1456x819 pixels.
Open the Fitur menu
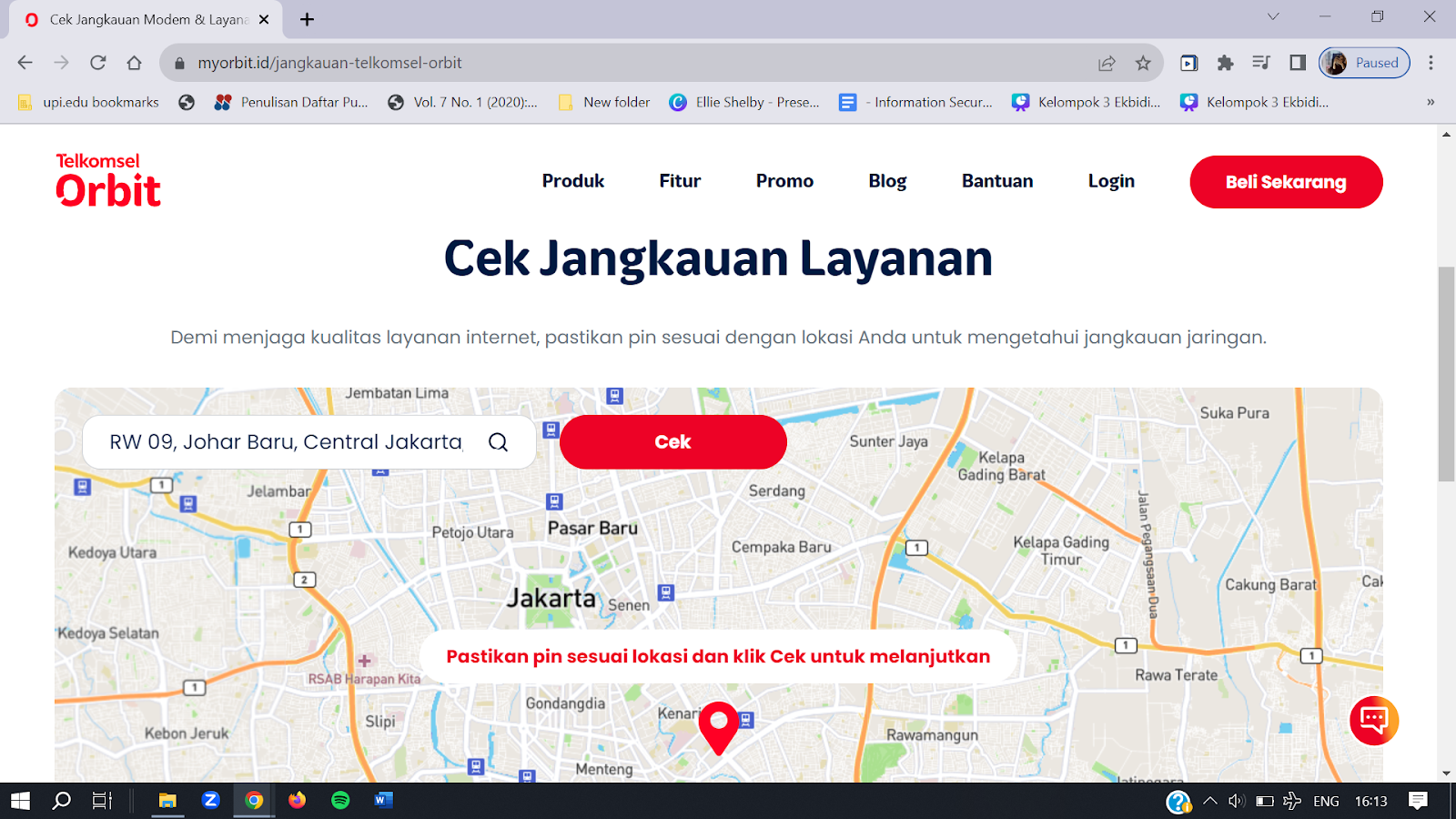[x=680, y=181]
